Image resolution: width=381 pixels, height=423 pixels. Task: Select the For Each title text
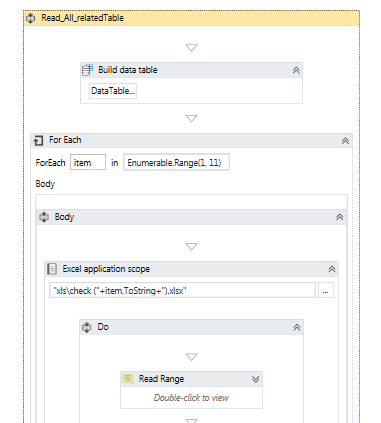tap(65, 140)
